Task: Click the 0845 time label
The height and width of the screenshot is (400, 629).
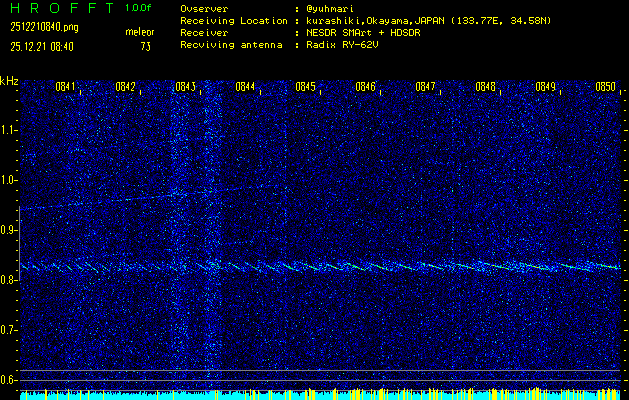Action: (x=306, y=87)
